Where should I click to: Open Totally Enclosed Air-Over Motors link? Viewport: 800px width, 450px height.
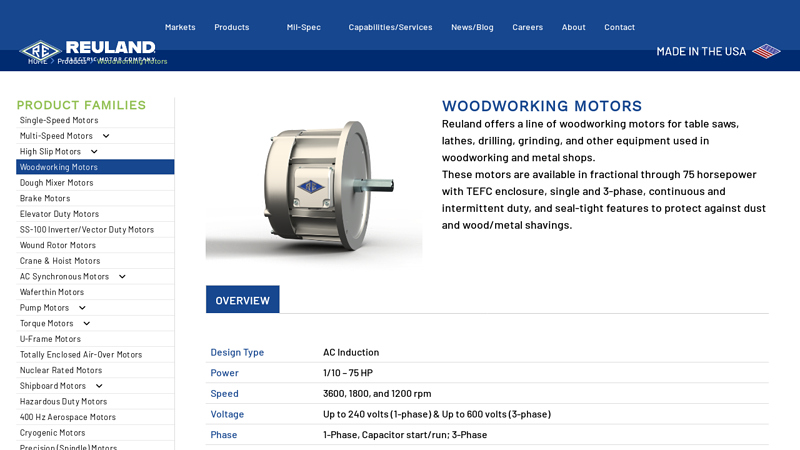(81, 355)
